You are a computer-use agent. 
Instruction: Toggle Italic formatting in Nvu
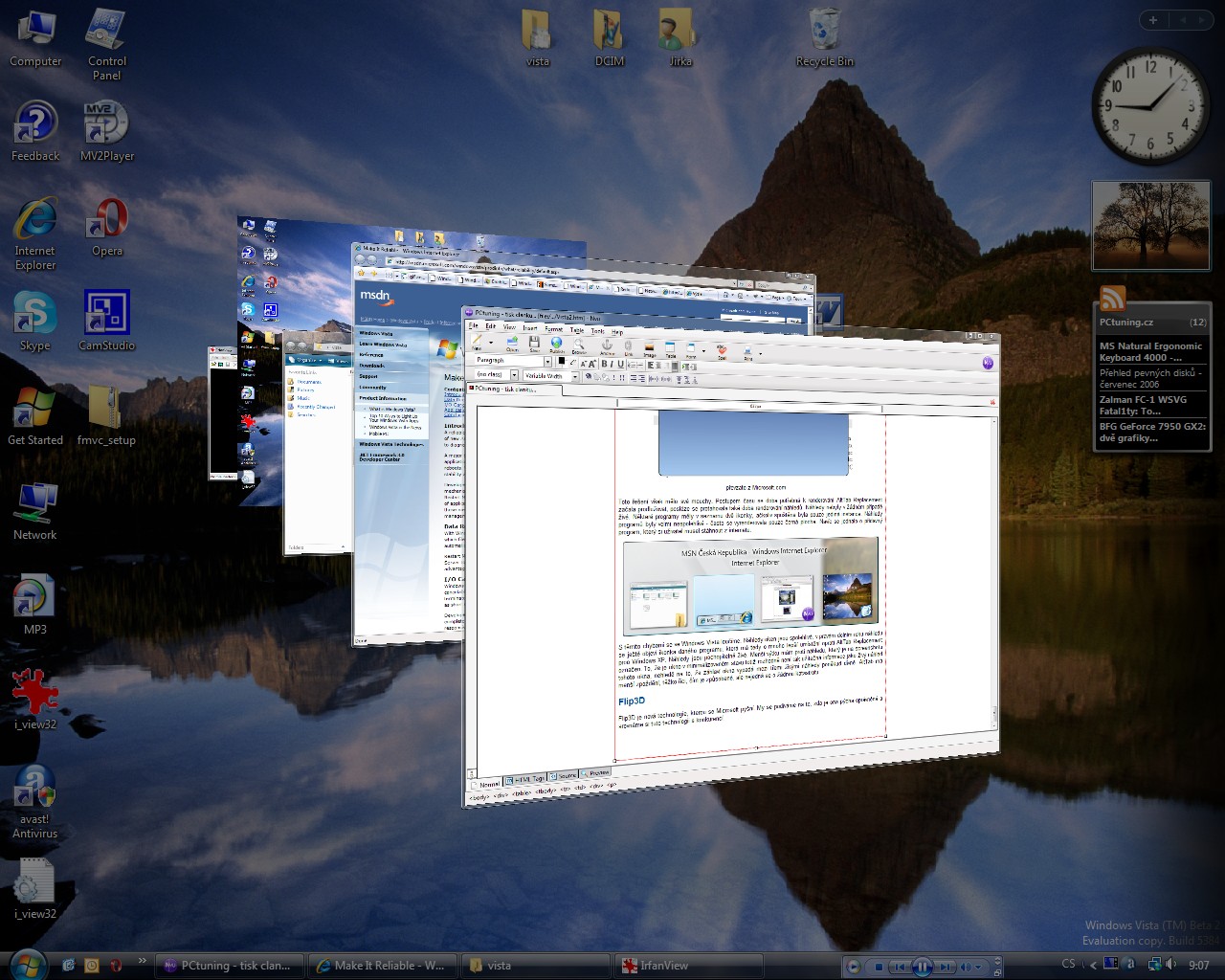tap(612, 364)
